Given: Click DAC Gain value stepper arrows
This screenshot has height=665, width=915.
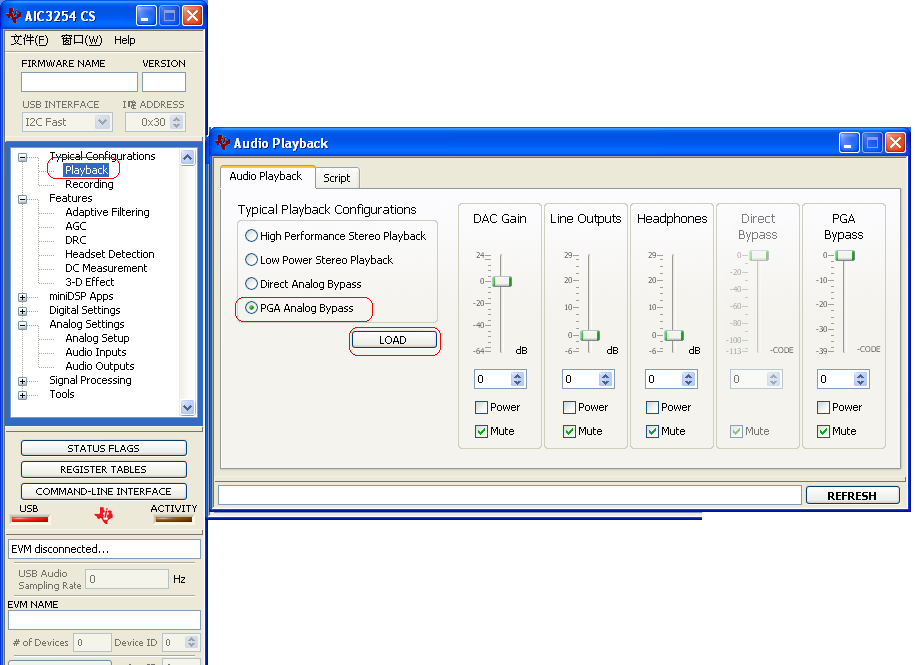Looking at the screenshot, I should (x=517, y=379).
